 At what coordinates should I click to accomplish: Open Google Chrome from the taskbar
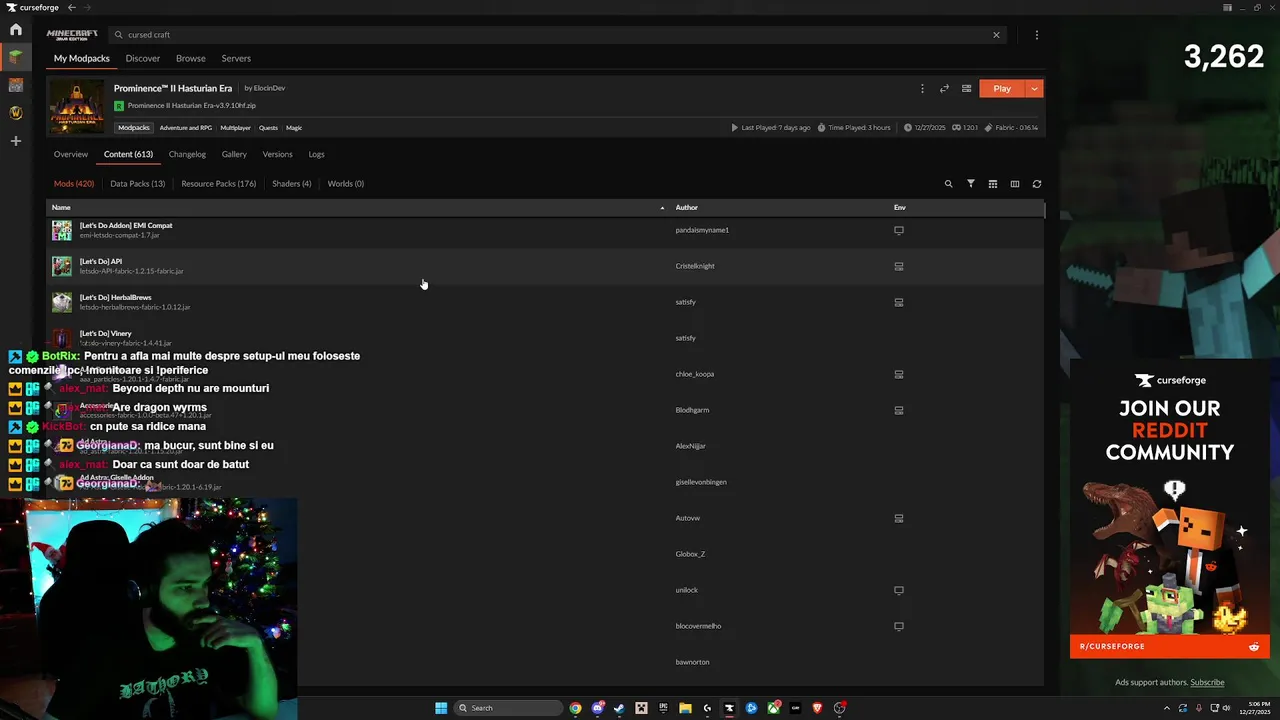click(x=575, y=708)
